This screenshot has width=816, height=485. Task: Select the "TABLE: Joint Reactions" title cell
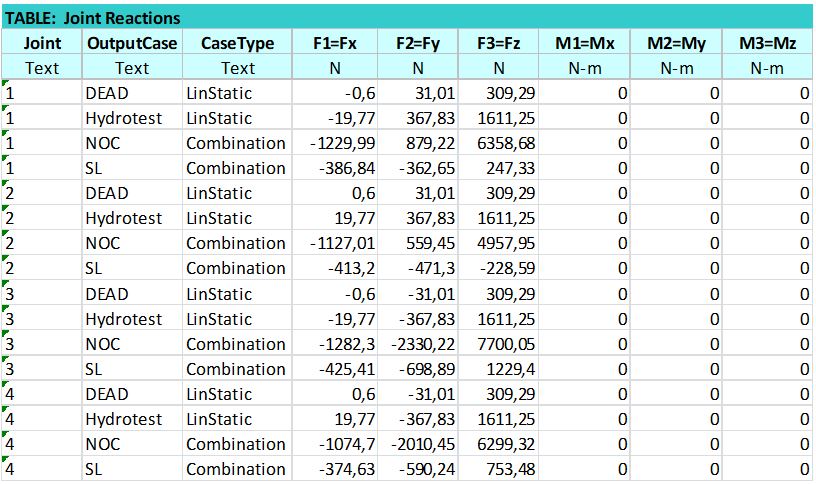pos(94,18)
